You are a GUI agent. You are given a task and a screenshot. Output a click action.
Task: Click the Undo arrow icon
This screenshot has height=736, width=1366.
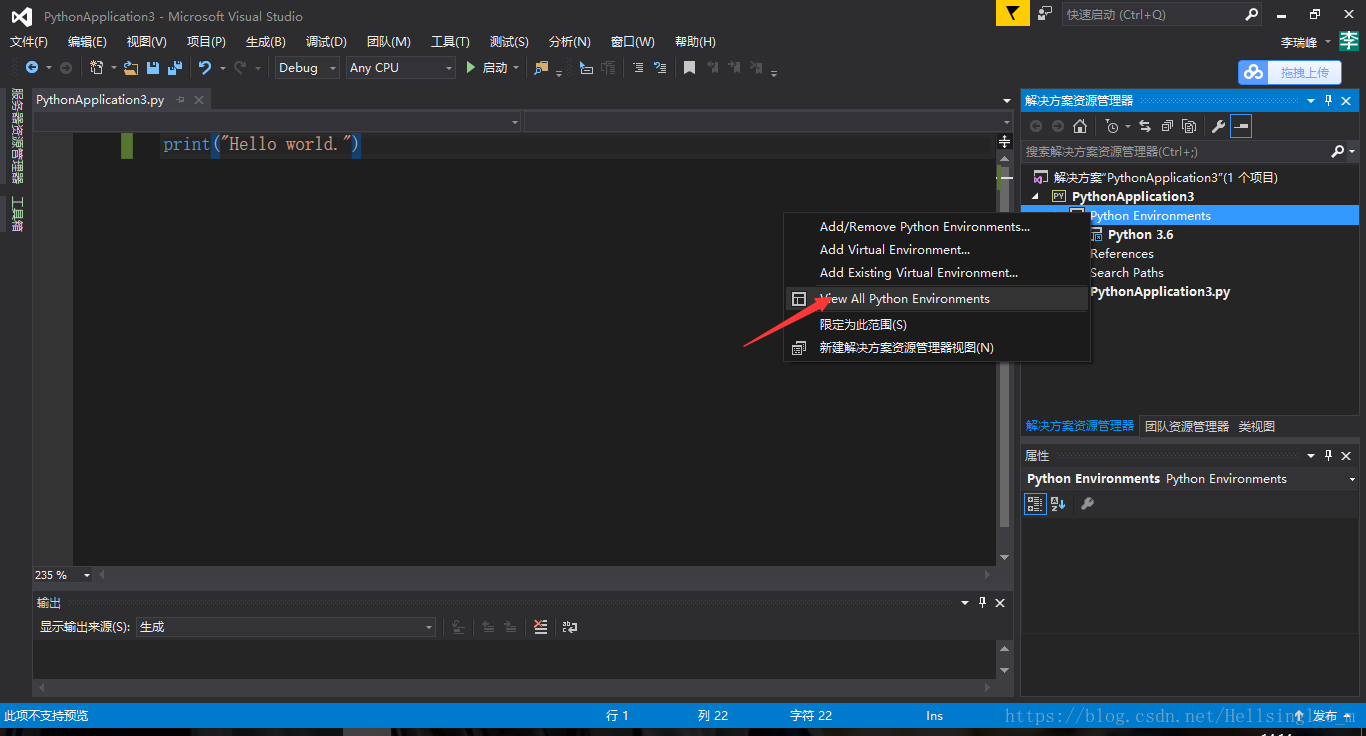(x=205, y=68)
